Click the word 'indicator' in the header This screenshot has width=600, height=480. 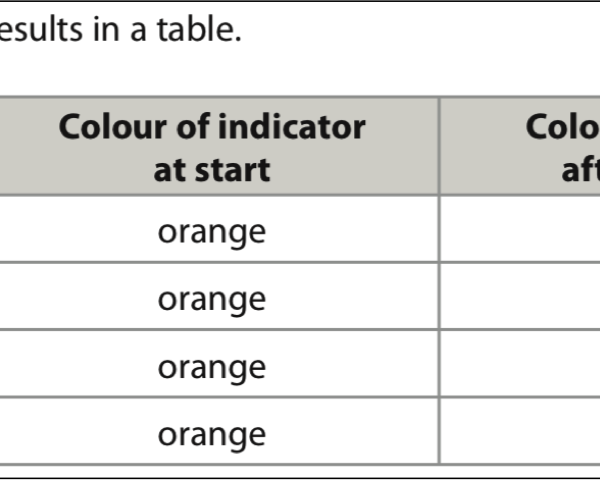tap(292, 127)
